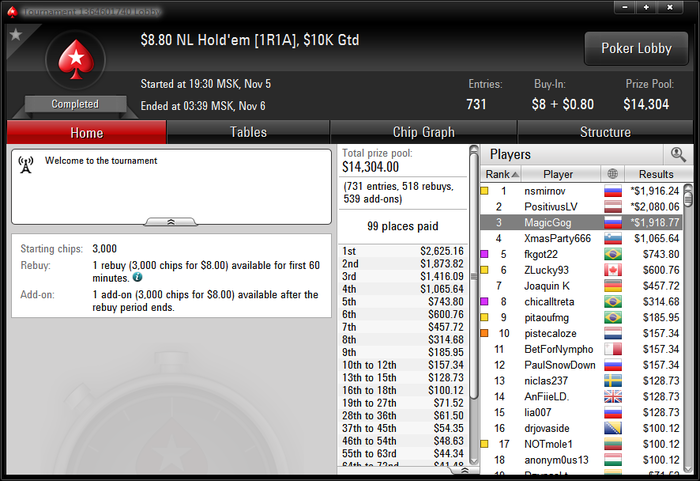Click the PokerStars spade logo
Screen dimensions: 700x481
click(76, 60)
